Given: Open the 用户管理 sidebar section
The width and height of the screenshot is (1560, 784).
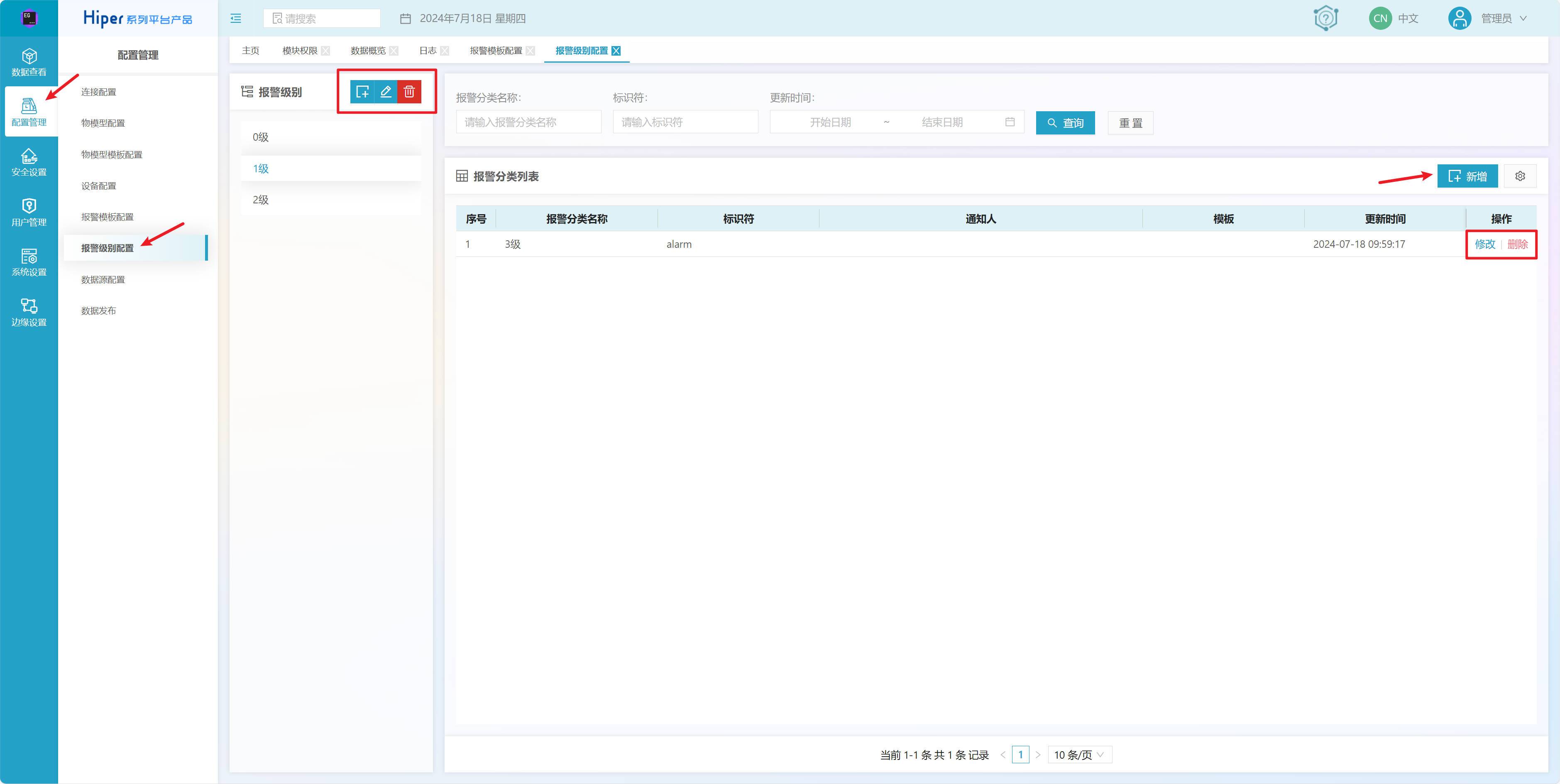Looking at the screenshot, I should point(29,212).
